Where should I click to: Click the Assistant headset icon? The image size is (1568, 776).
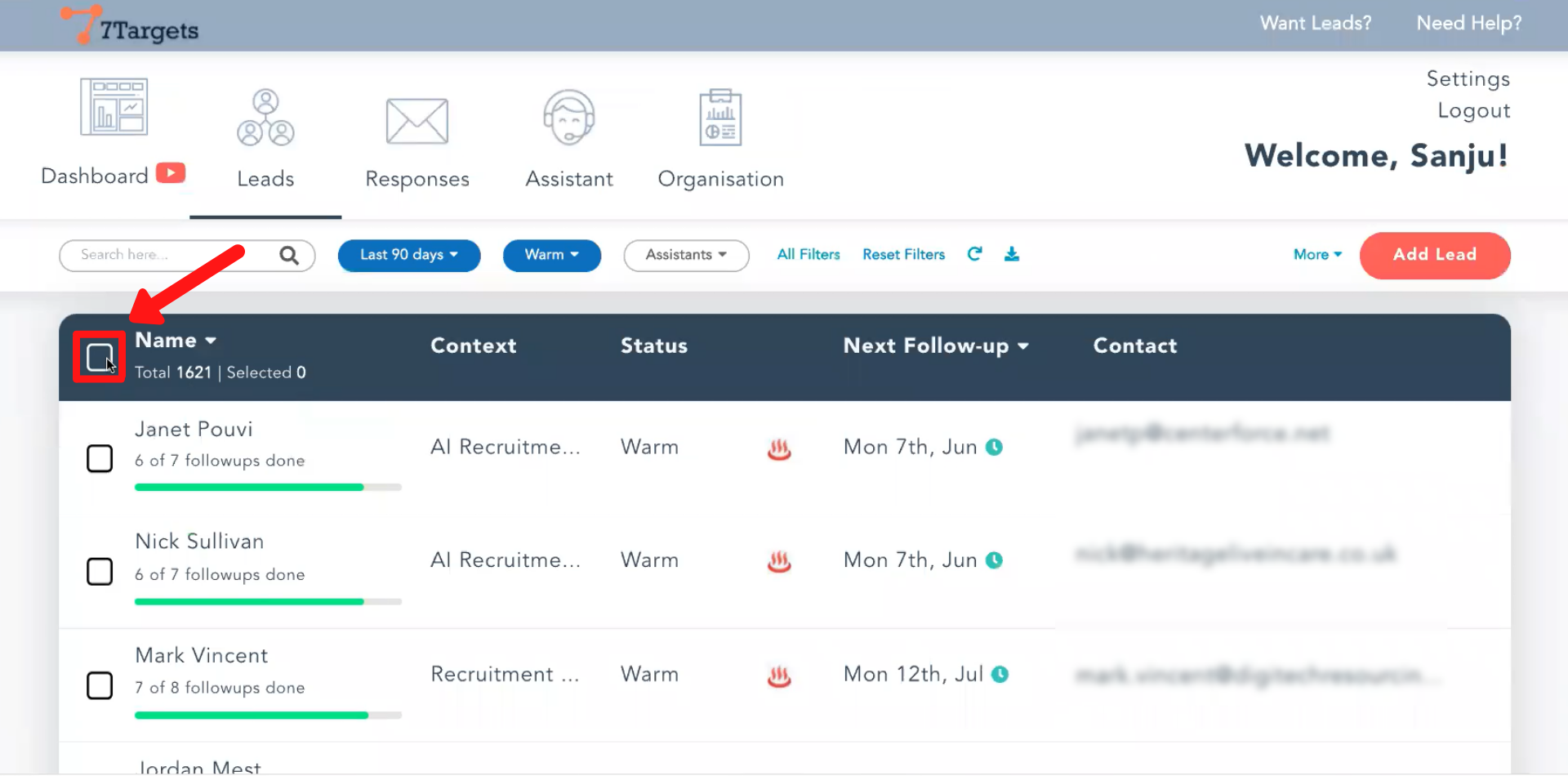pos(568,118)
